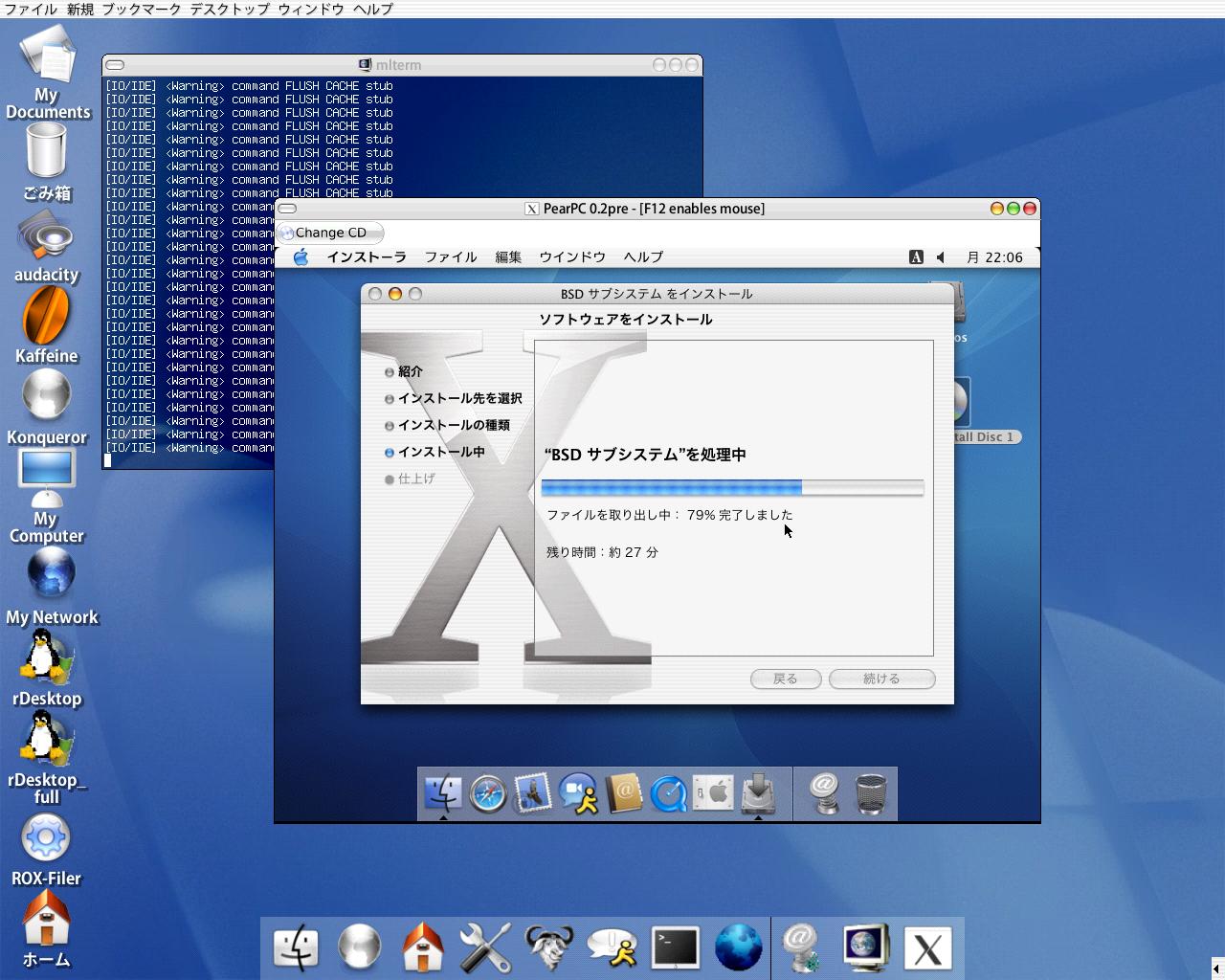Viewport: 1225px width, 980px height.
Task: Click Installer icon in emulated dock
Action: pyautogui.click(x=758, y=793)
